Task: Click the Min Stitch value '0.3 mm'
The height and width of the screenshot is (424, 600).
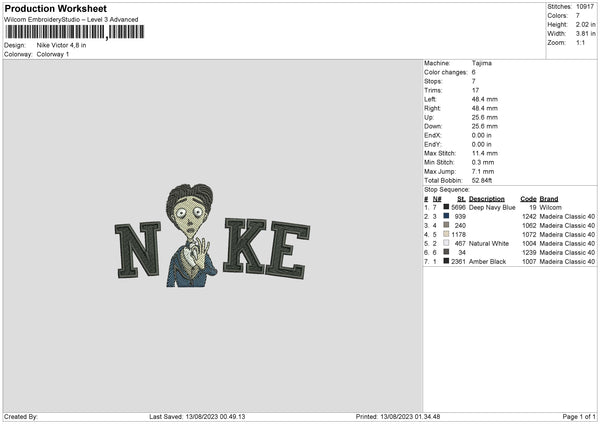Action: coord(483,163)
